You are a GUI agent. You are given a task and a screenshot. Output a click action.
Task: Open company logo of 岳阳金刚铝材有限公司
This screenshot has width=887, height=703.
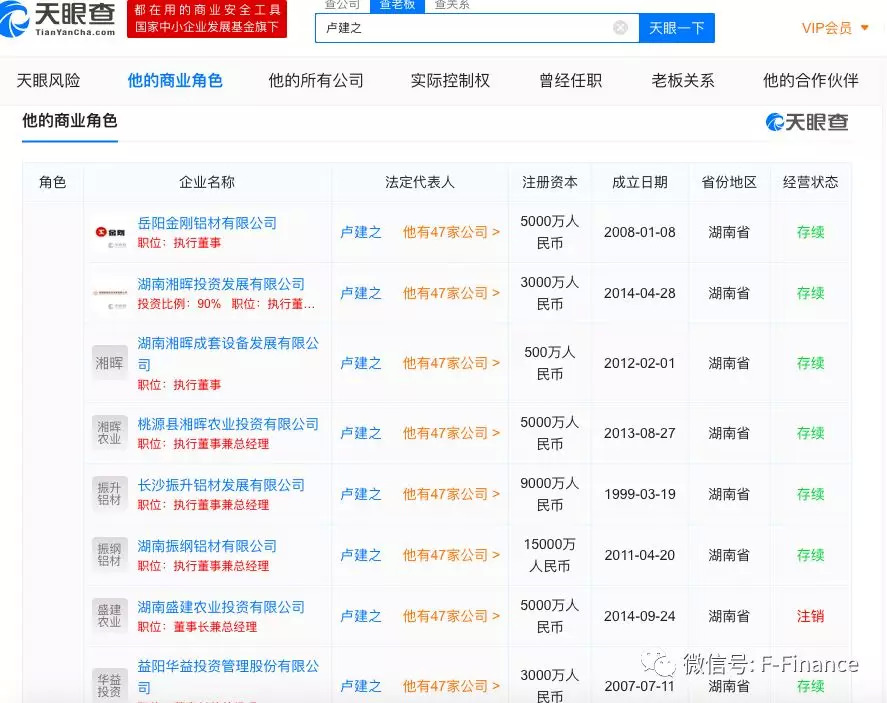110,233
